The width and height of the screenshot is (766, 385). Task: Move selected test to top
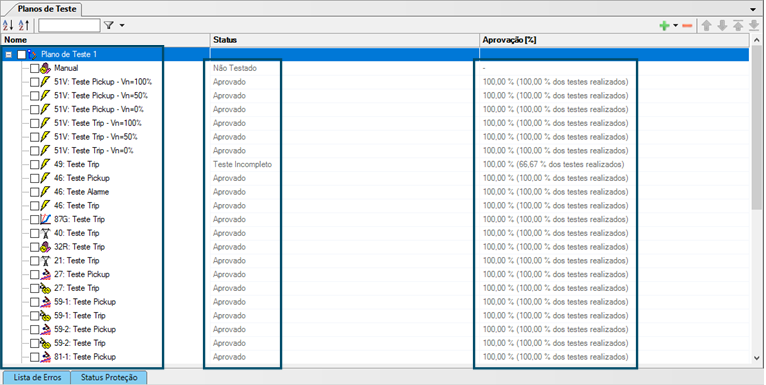pyautogui.click(x=738, y=26)
